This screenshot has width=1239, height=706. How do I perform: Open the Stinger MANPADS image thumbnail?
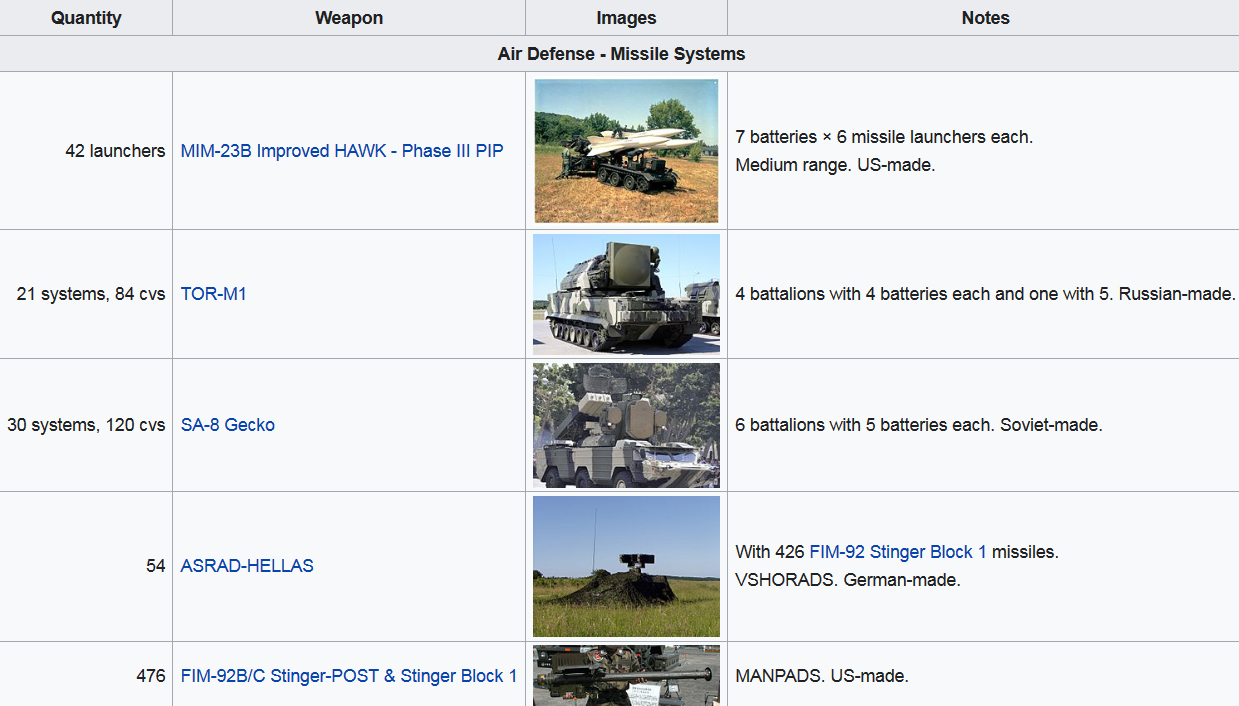point(626,676)
